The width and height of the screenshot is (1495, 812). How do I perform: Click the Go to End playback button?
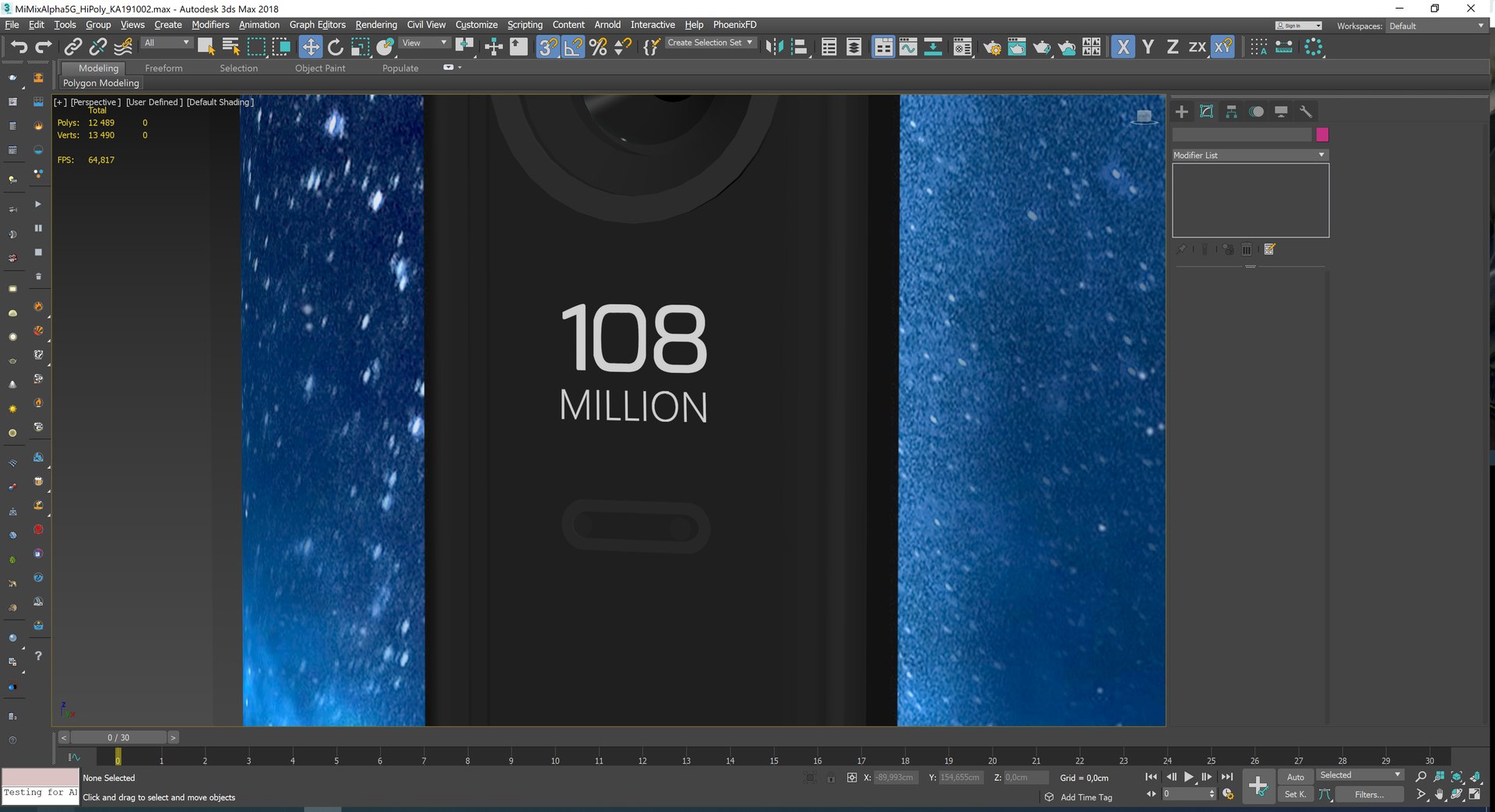[1227, 777]
